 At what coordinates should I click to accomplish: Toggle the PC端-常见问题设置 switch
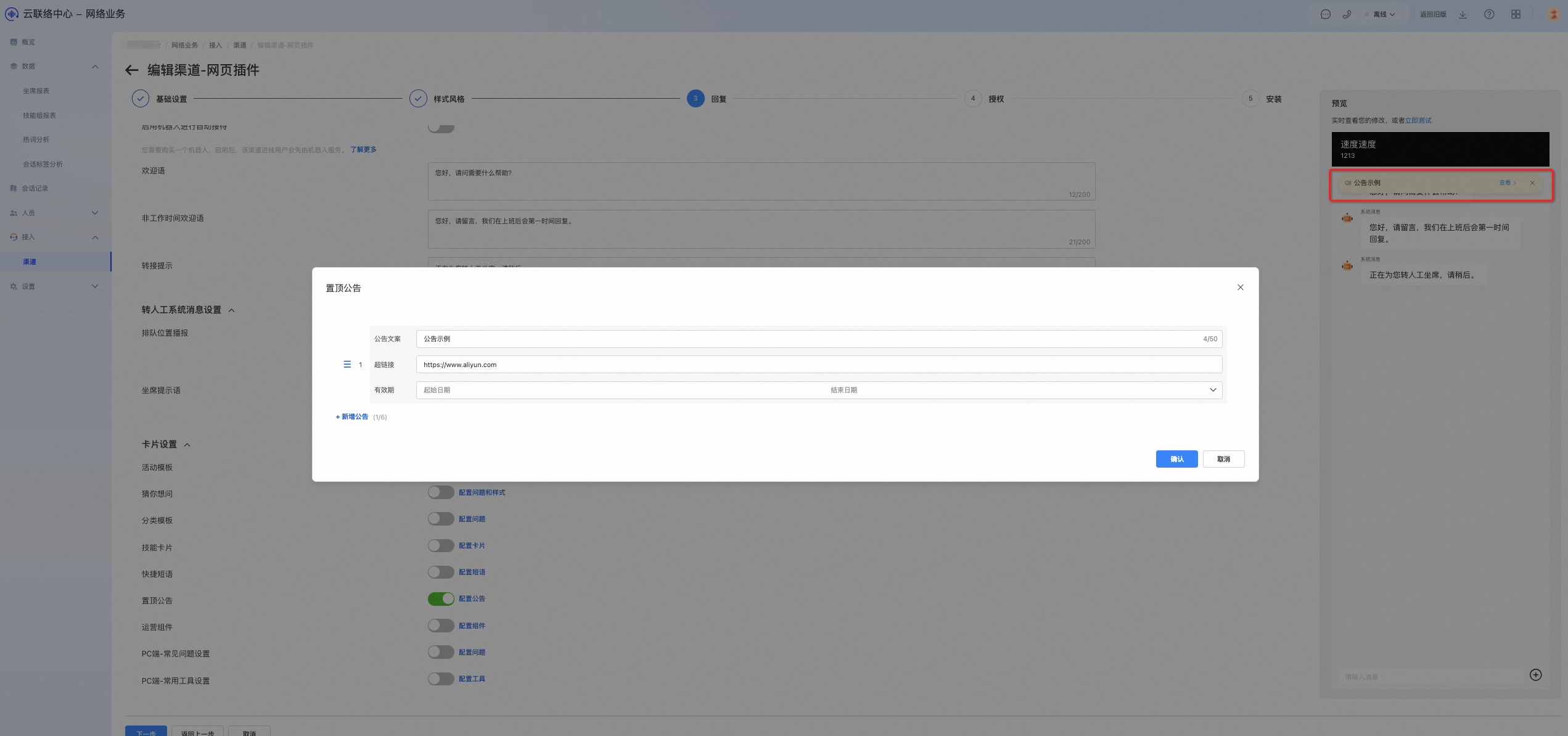(x=441, y=652)
